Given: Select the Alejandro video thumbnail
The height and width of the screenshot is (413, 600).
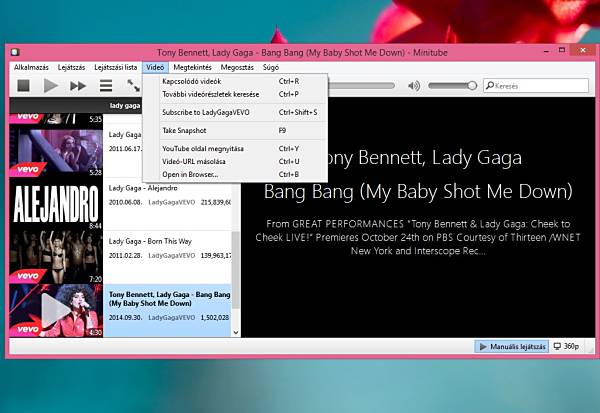Looking at the screenshot, I should [x=56, y=204].
